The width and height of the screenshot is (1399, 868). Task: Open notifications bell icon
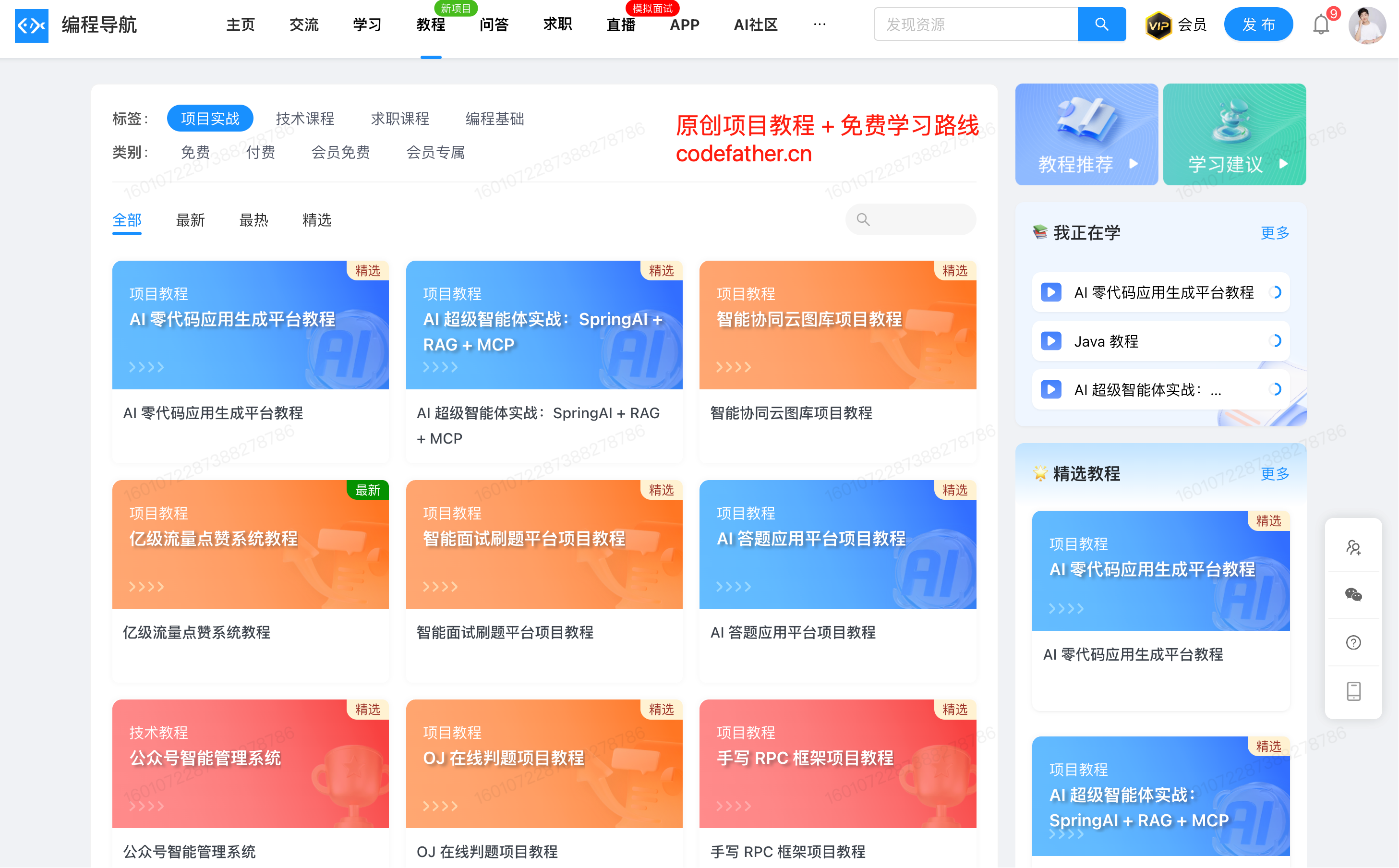point(1320,24)
